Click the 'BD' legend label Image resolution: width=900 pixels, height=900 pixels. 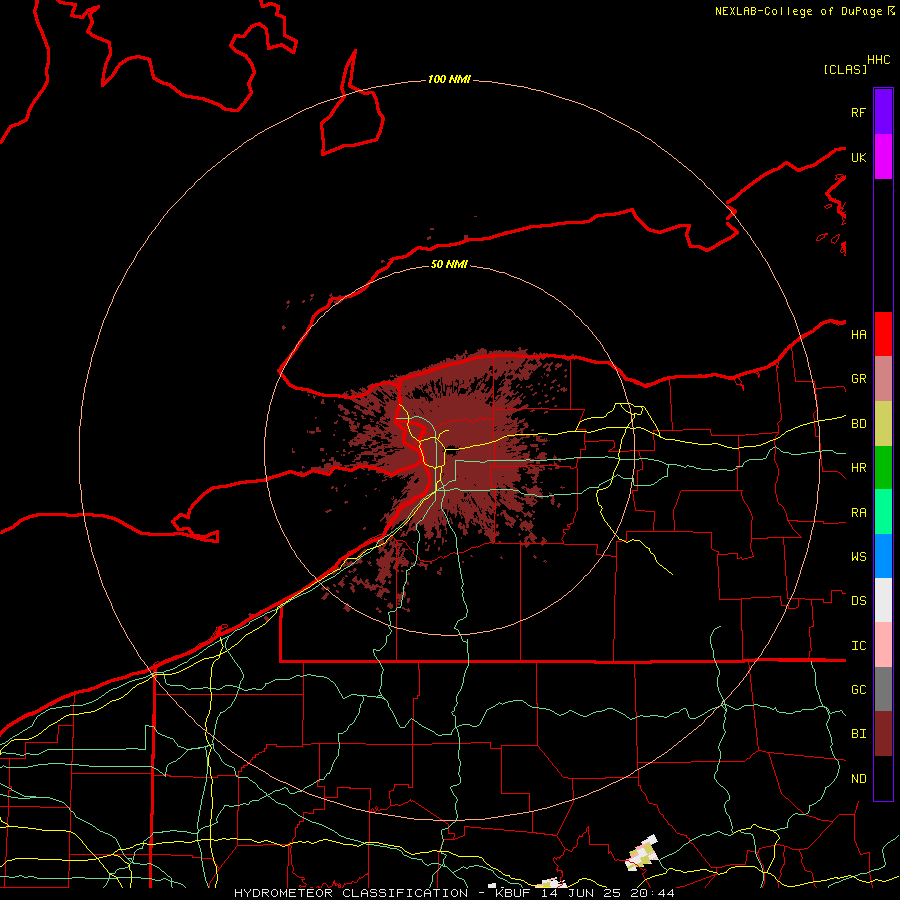858,424
